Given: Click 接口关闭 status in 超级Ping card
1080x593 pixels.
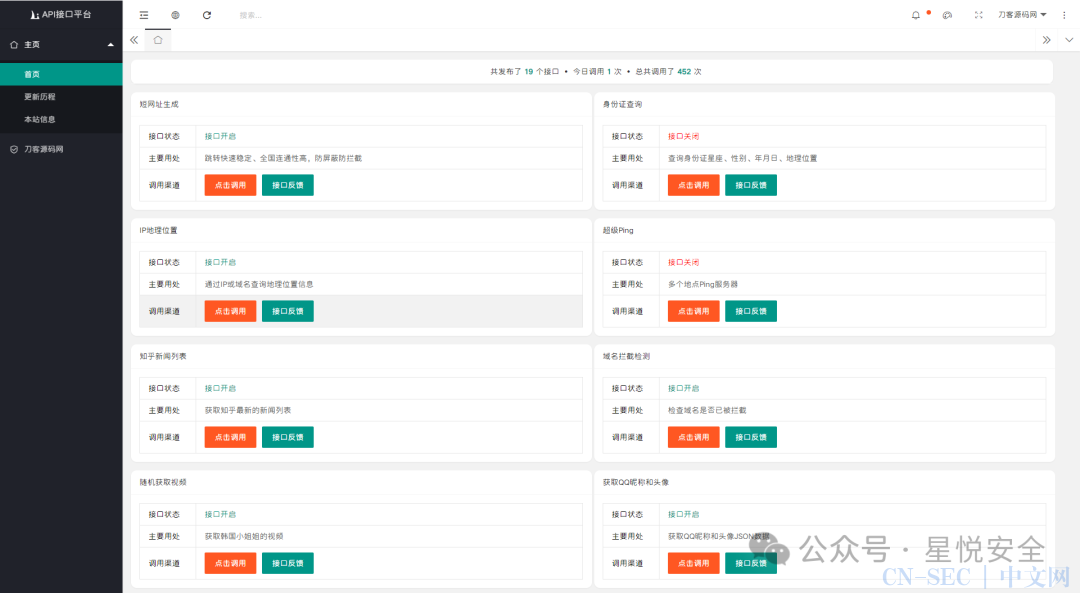Looking at the screenshot, I should tap(683, 262).
